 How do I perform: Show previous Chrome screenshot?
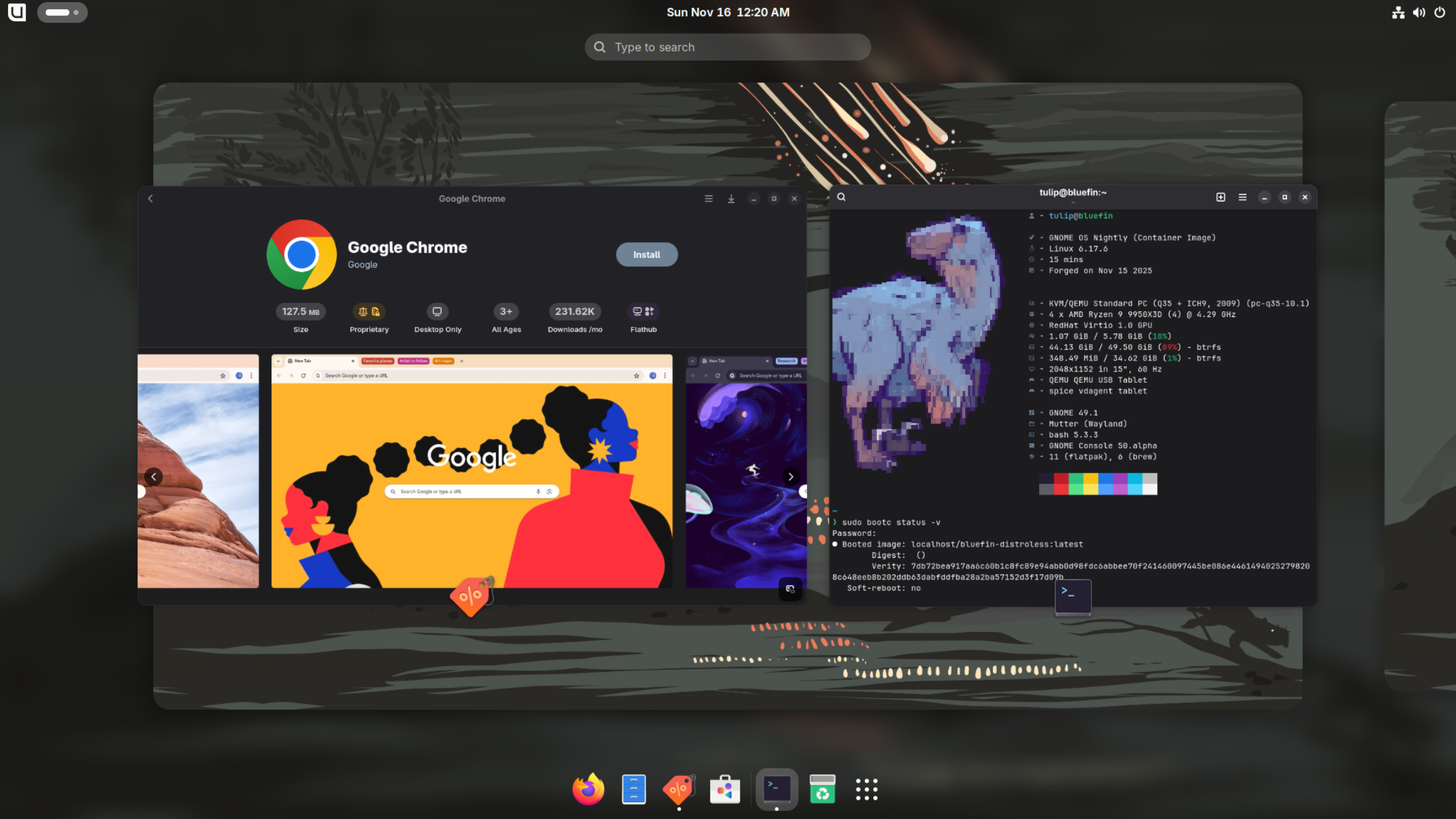(x=153, y=476)
